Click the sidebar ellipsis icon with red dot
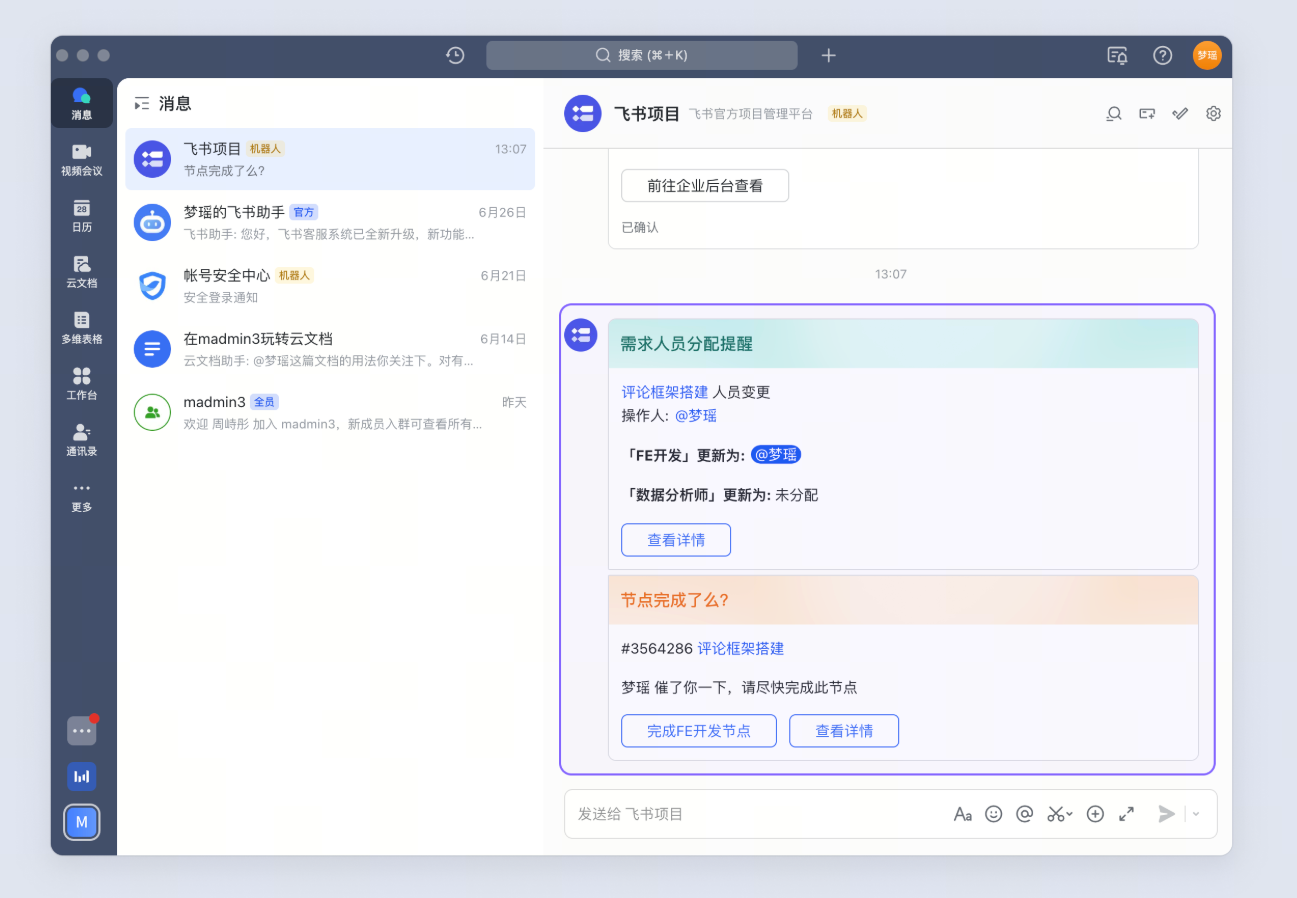Viewport: 1297px width, 898px height. point(82,731)
